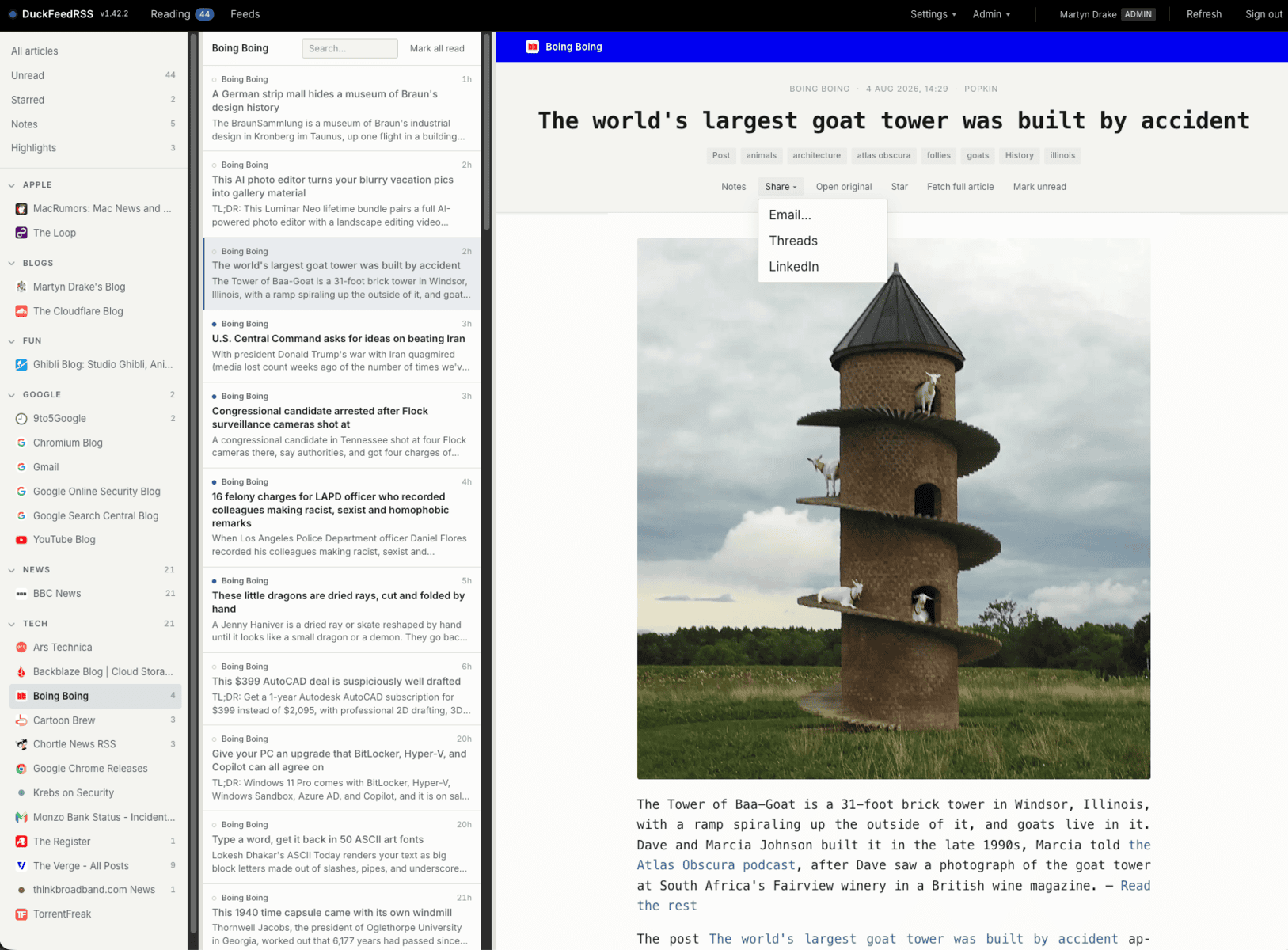Toggle unread dot on U.S. Central Command article

[215, 324]
